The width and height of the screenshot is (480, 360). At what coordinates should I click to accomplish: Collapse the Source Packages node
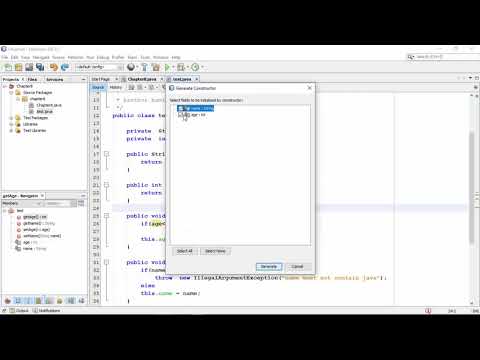pos(11,92)
